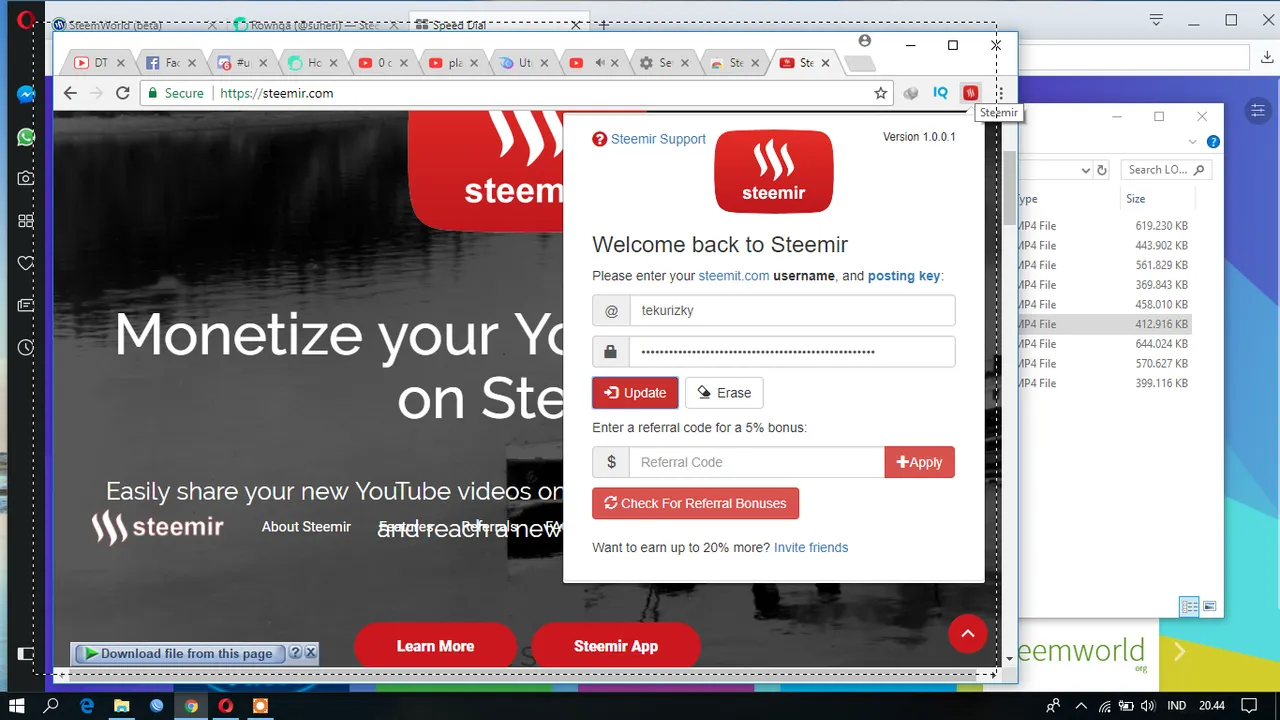Go back to the previous page in Chrome

(x=70, y=93)
